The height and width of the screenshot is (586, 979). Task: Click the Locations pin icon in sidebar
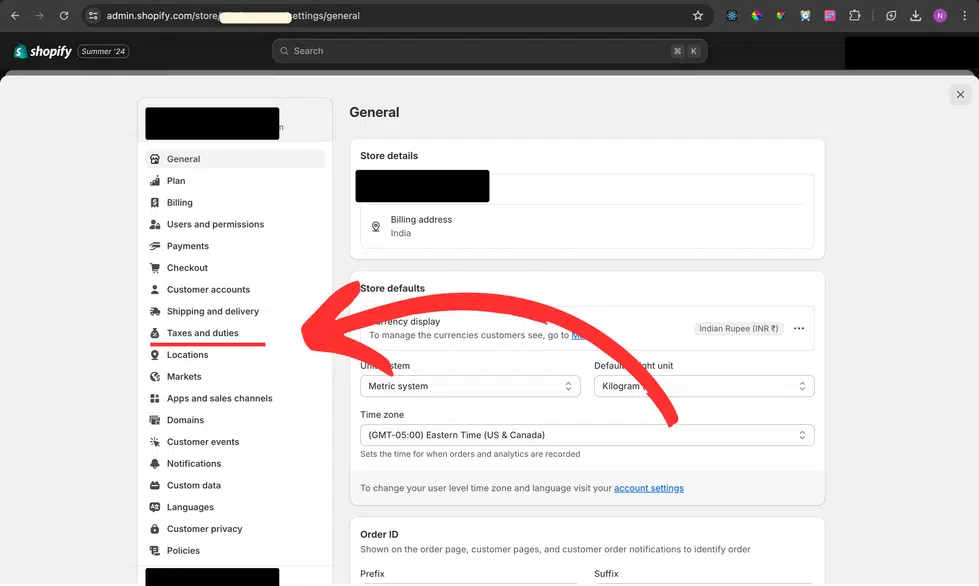[x=156, y=354]
